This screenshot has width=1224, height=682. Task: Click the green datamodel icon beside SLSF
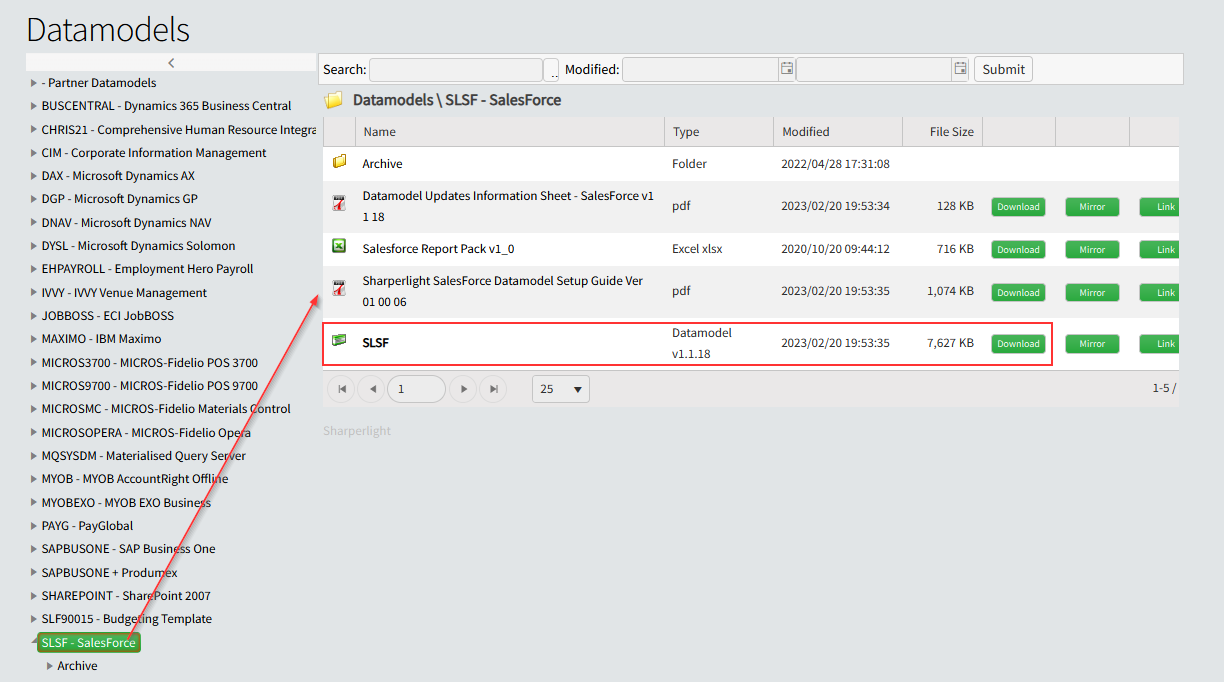(x=339, y=341)
